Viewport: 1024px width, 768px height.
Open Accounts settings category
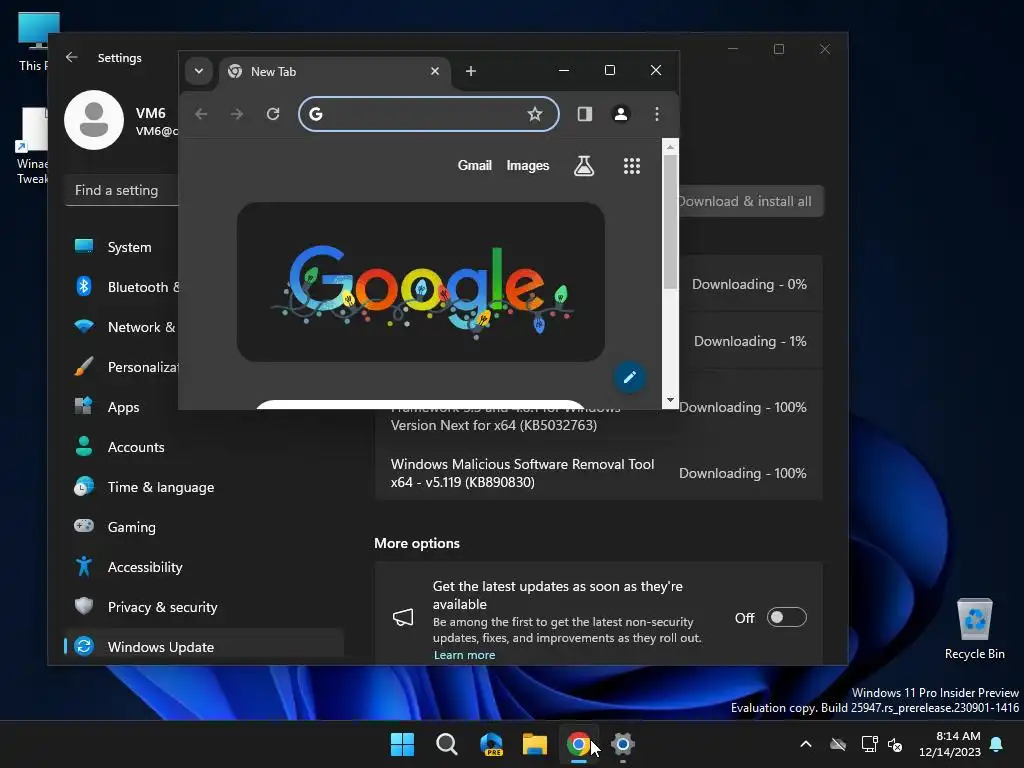pyautogui.click(x=204, y=447)
